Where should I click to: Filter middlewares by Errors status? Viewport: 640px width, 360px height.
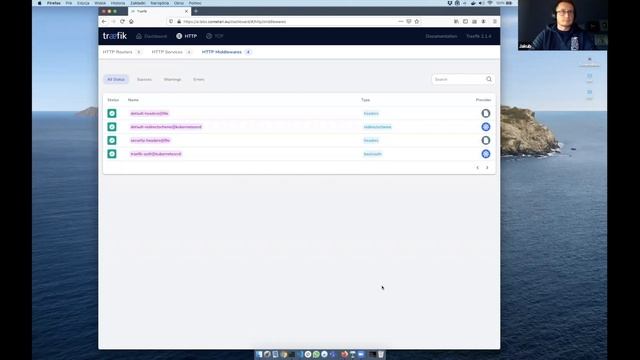click(199, 79)
